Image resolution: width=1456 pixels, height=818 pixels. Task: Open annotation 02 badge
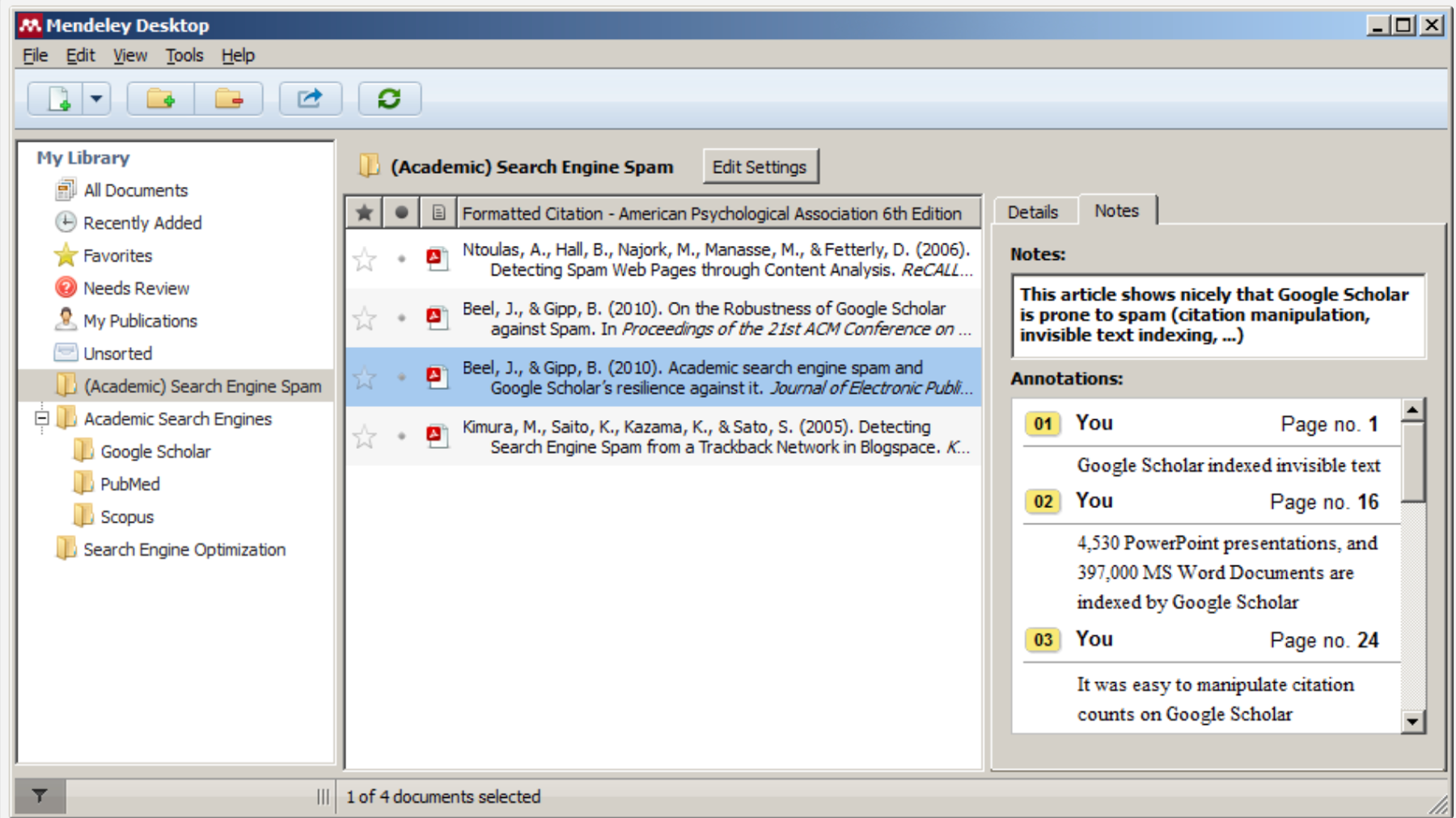1043,502
